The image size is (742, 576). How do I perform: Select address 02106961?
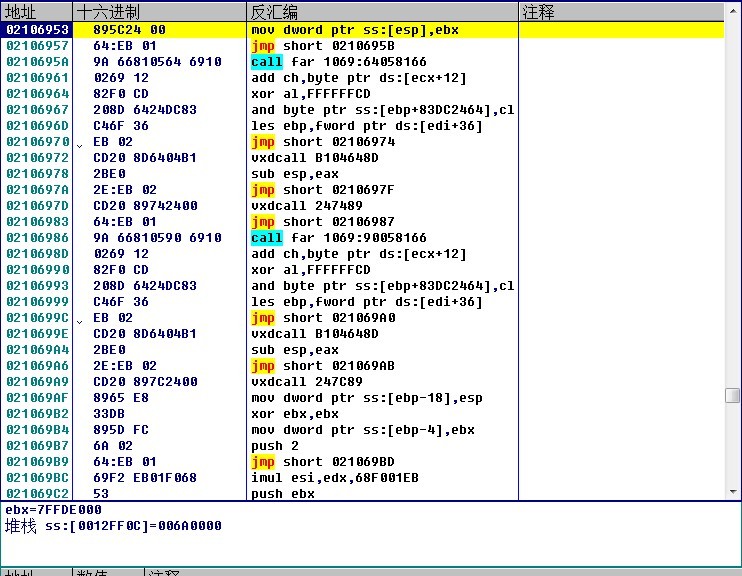pos(37,78)
